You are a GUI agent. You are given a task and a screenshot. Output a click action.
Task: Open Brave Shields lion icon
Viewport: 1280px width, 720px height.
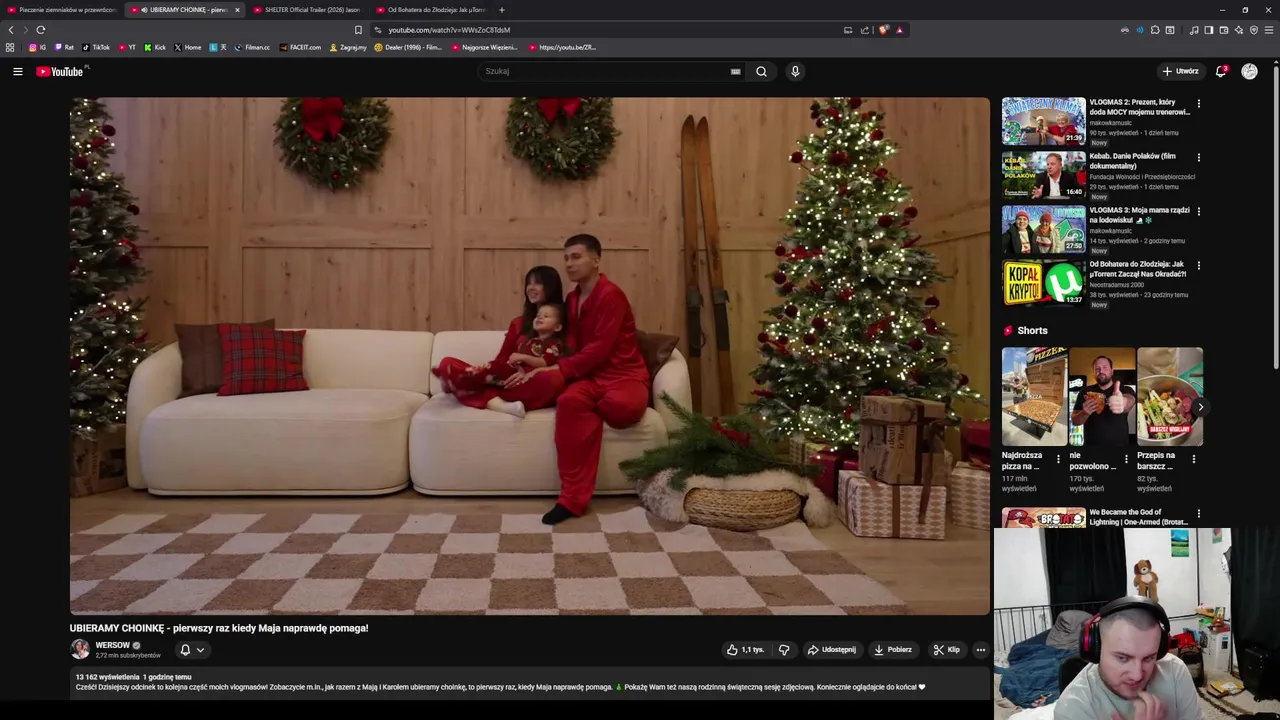coord(883,30)
